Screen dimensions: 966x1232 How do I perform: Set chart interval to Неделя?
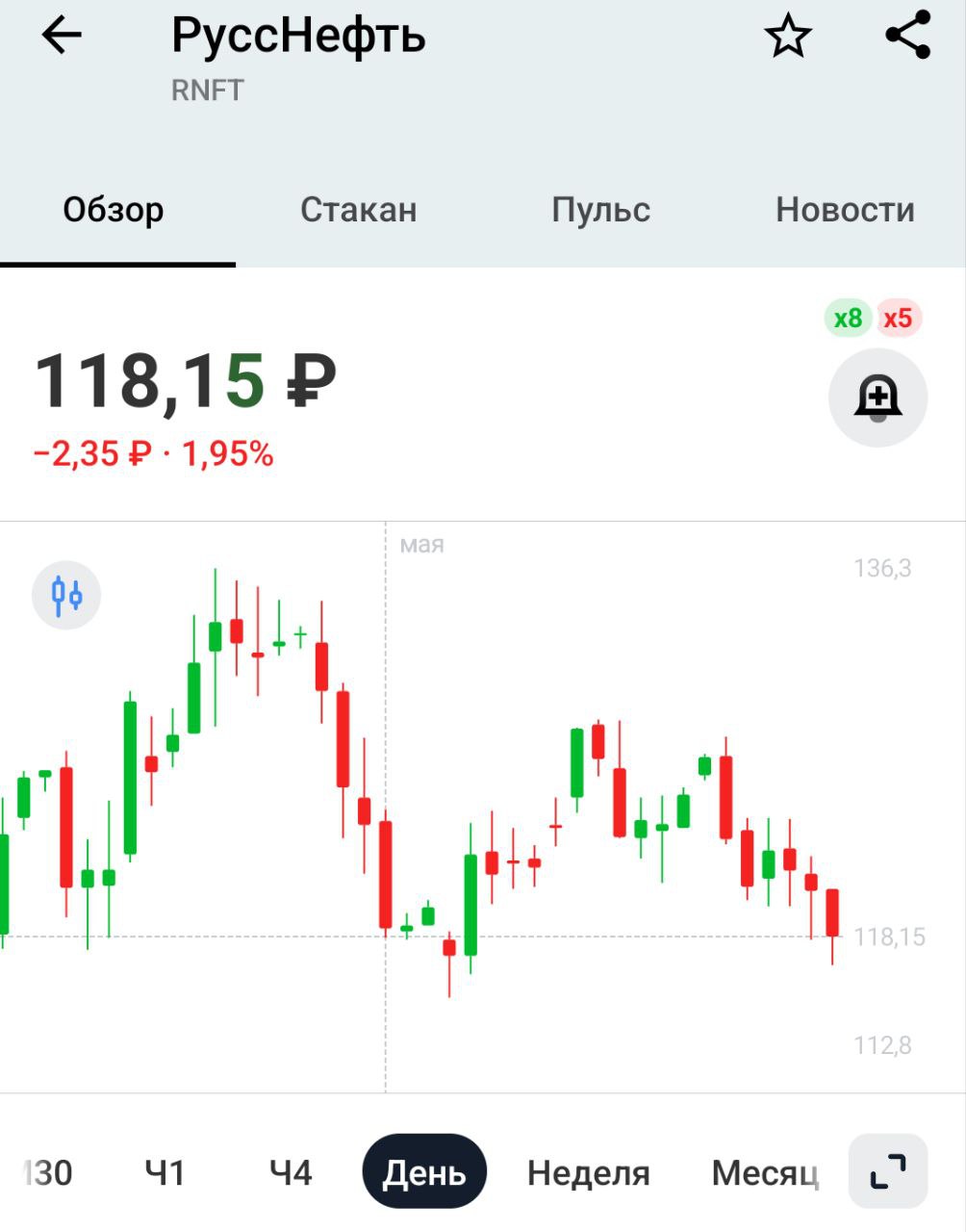588,1172
